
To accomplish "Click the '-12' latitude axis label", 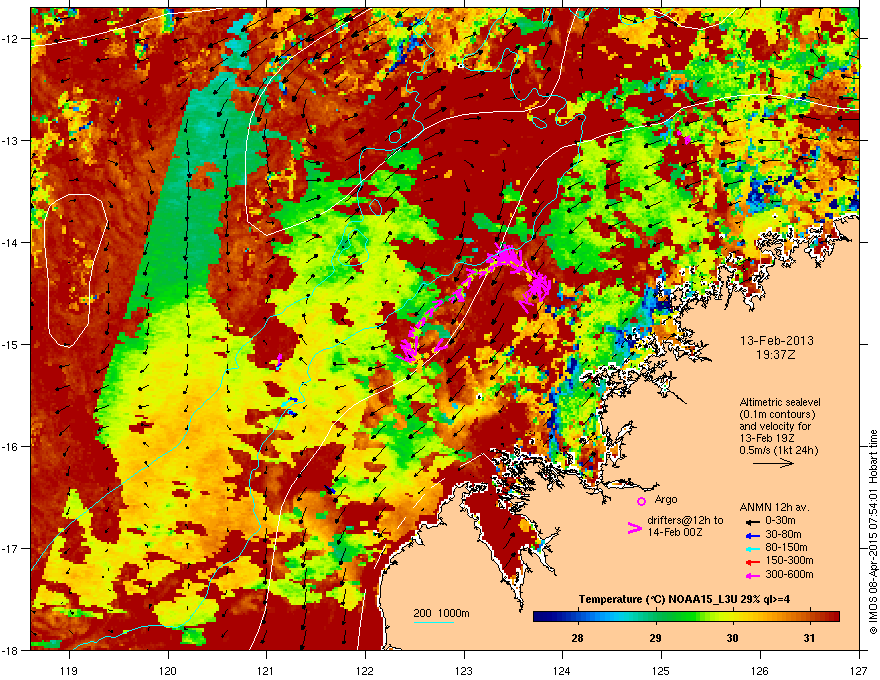I will pos(10,39).
